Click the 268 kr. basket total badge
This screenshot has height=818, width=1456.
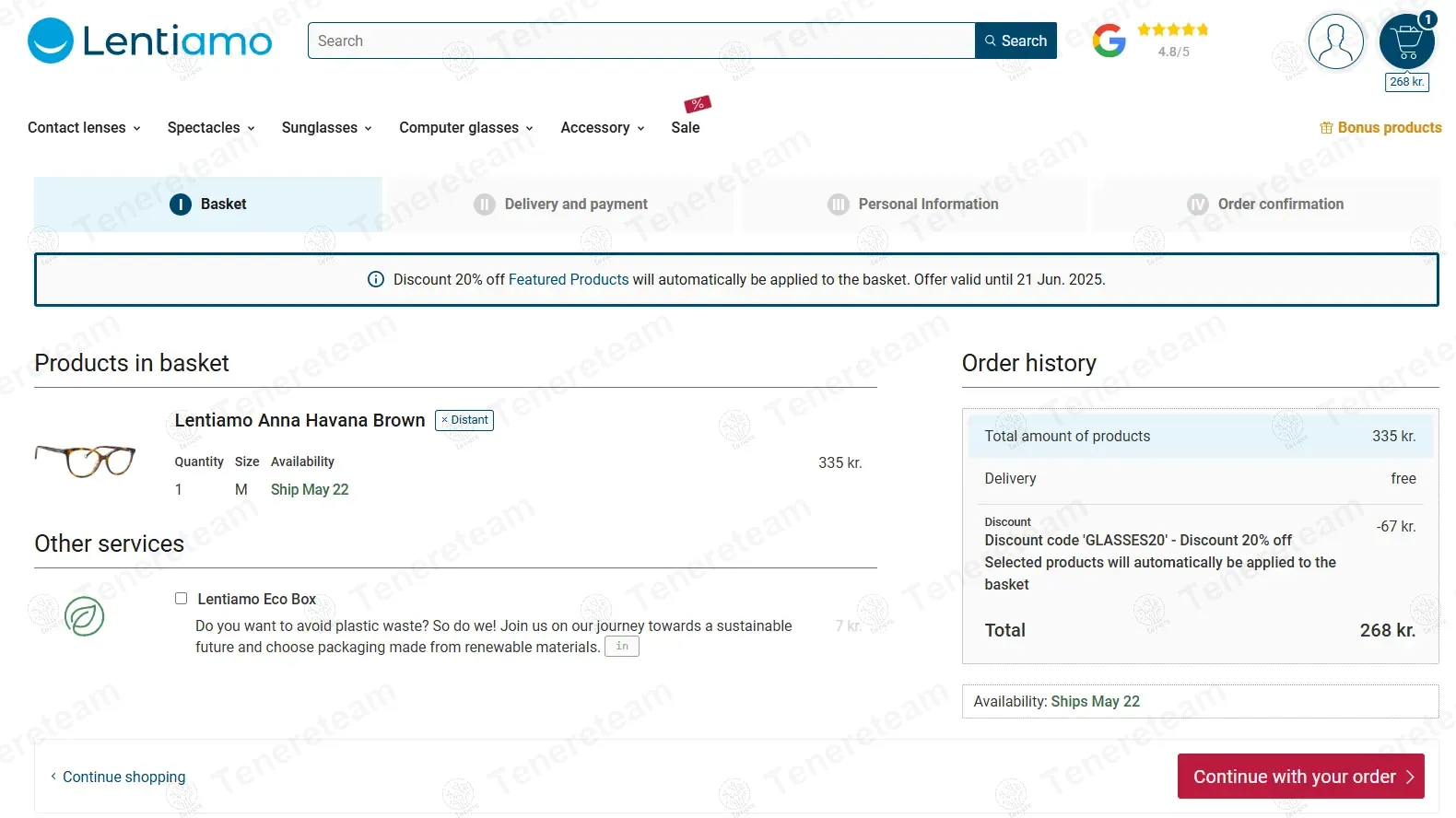point(1407,82)
